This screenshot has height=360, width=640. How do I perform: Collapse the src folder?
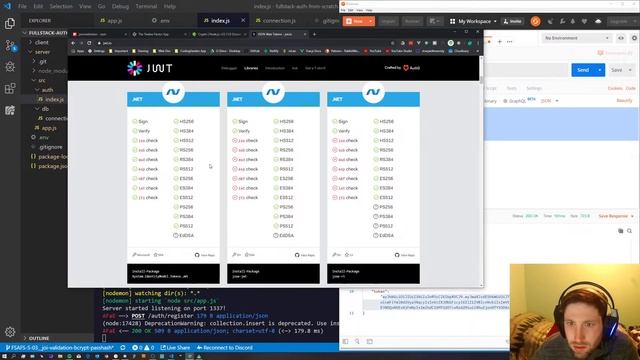(34, 80)
